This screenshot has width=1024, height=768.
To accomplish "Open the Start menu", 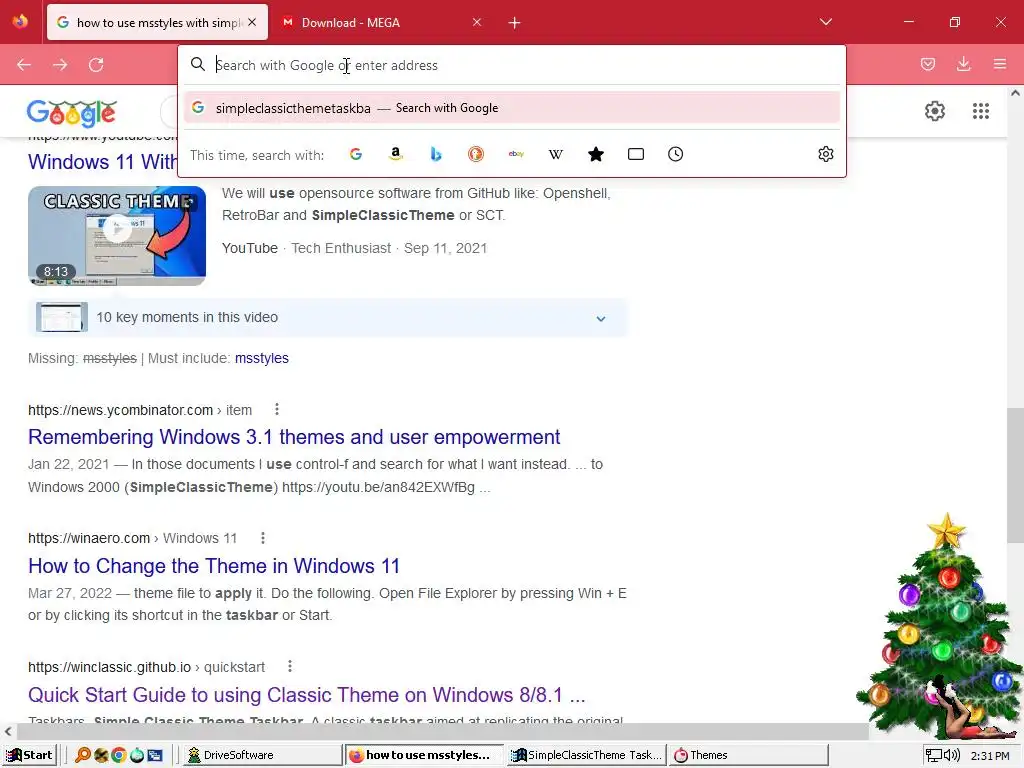I will click(30, 755).
